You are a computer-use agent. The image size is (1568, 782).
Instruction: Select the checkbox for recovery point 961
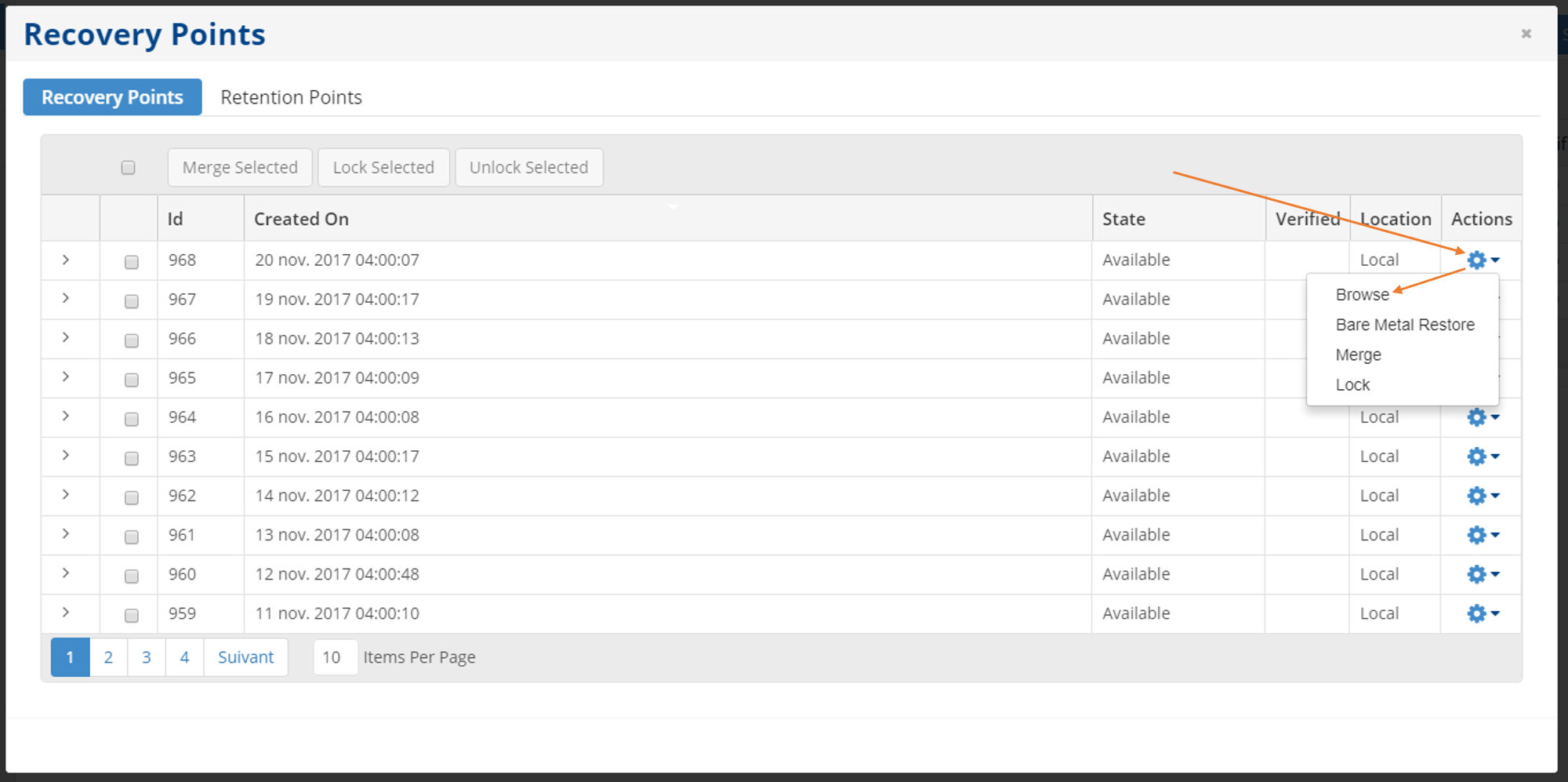click(132, 536)
